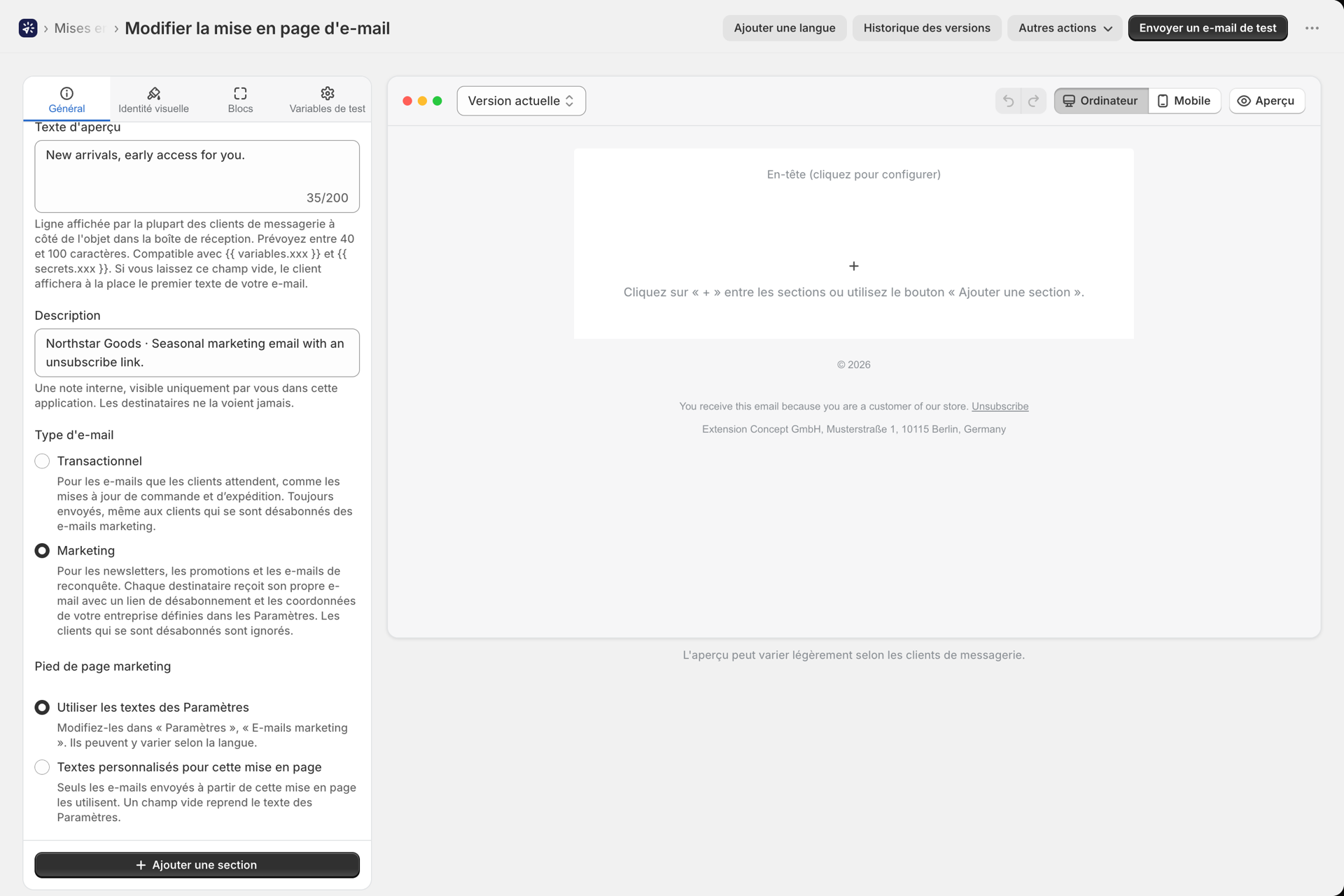Click the Unsubscribe link in the footer
The height and width of the screenshot is (896, 1344).
[1000, 406]
